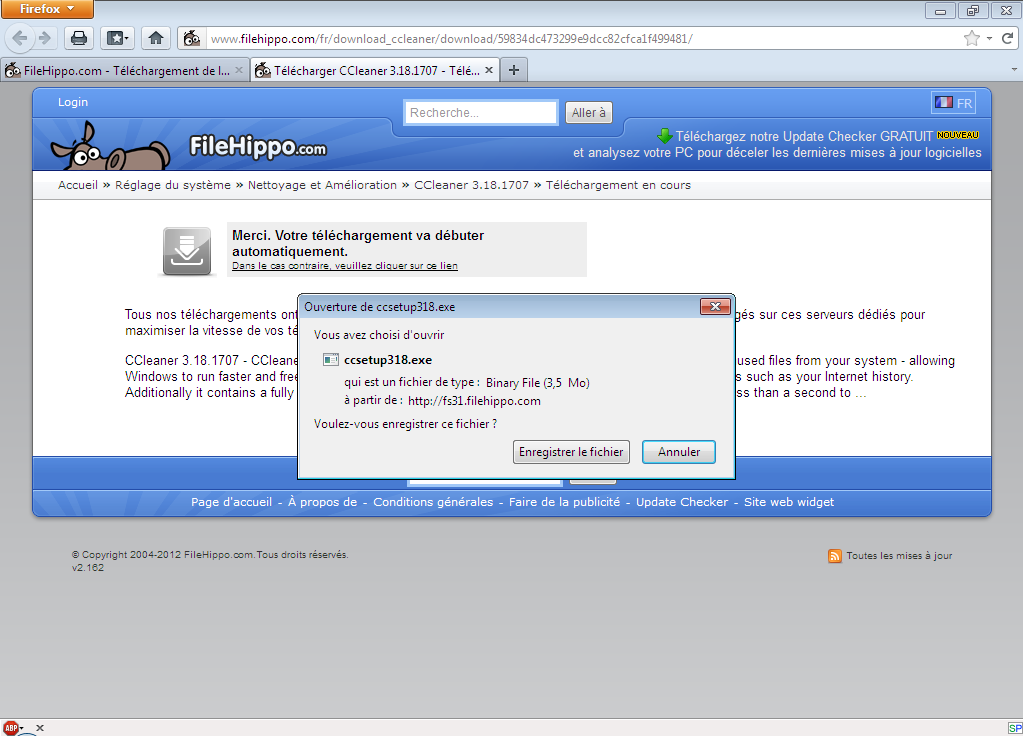Open Réglage du système breadcrumb

(x=173, y=185)
